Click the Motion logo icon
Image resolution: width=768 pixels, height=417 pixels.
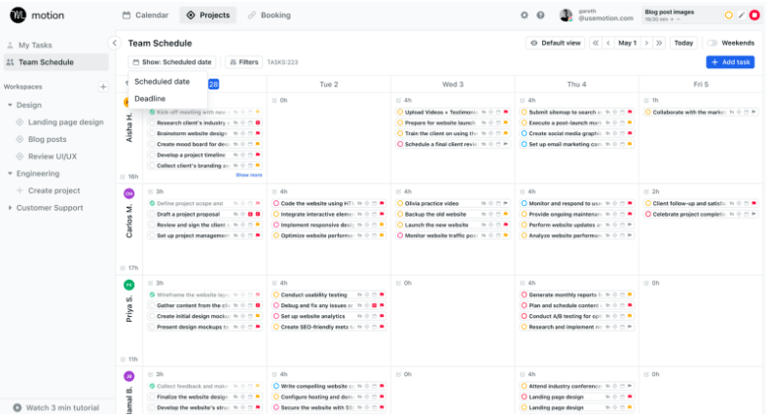pos(18,15)
